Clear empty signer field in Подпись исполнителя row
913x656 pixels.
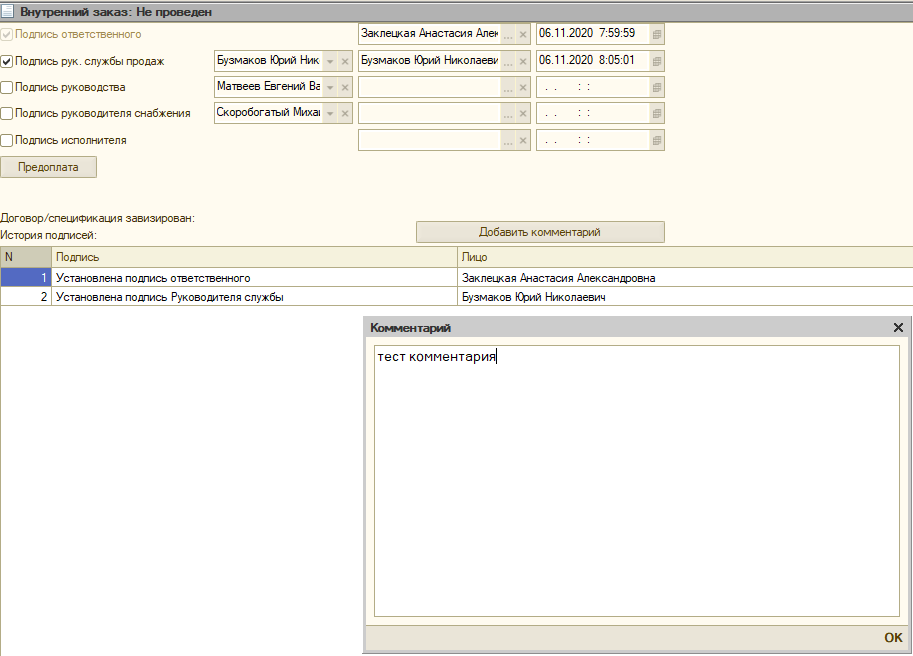523,140
